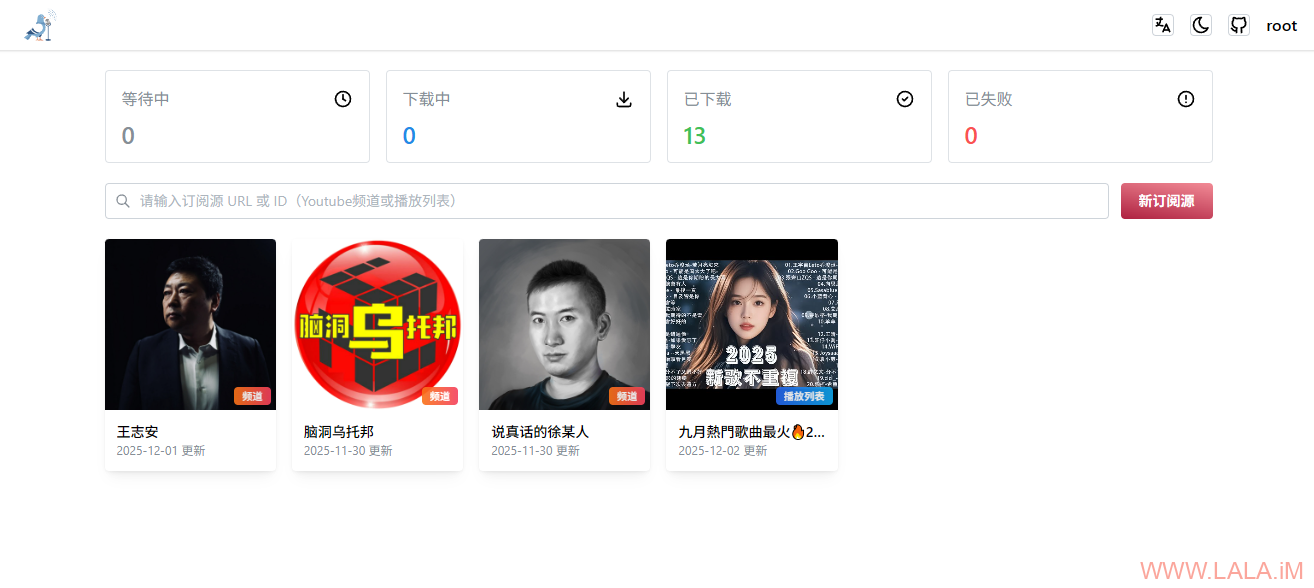
Task: Click the 播放列表 badge on the playlist card
Action: click(x=804, y=396)
